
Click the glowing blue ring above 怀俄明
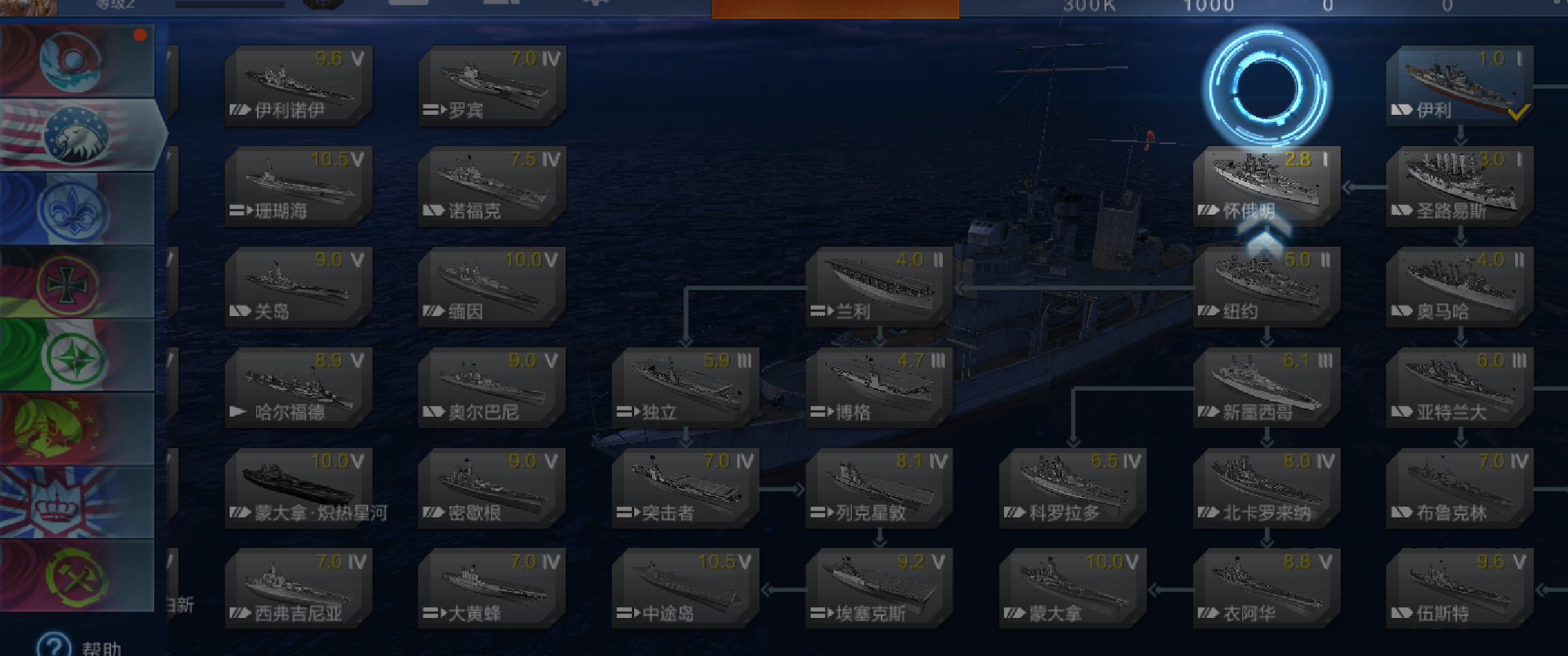click(1266, 87)
